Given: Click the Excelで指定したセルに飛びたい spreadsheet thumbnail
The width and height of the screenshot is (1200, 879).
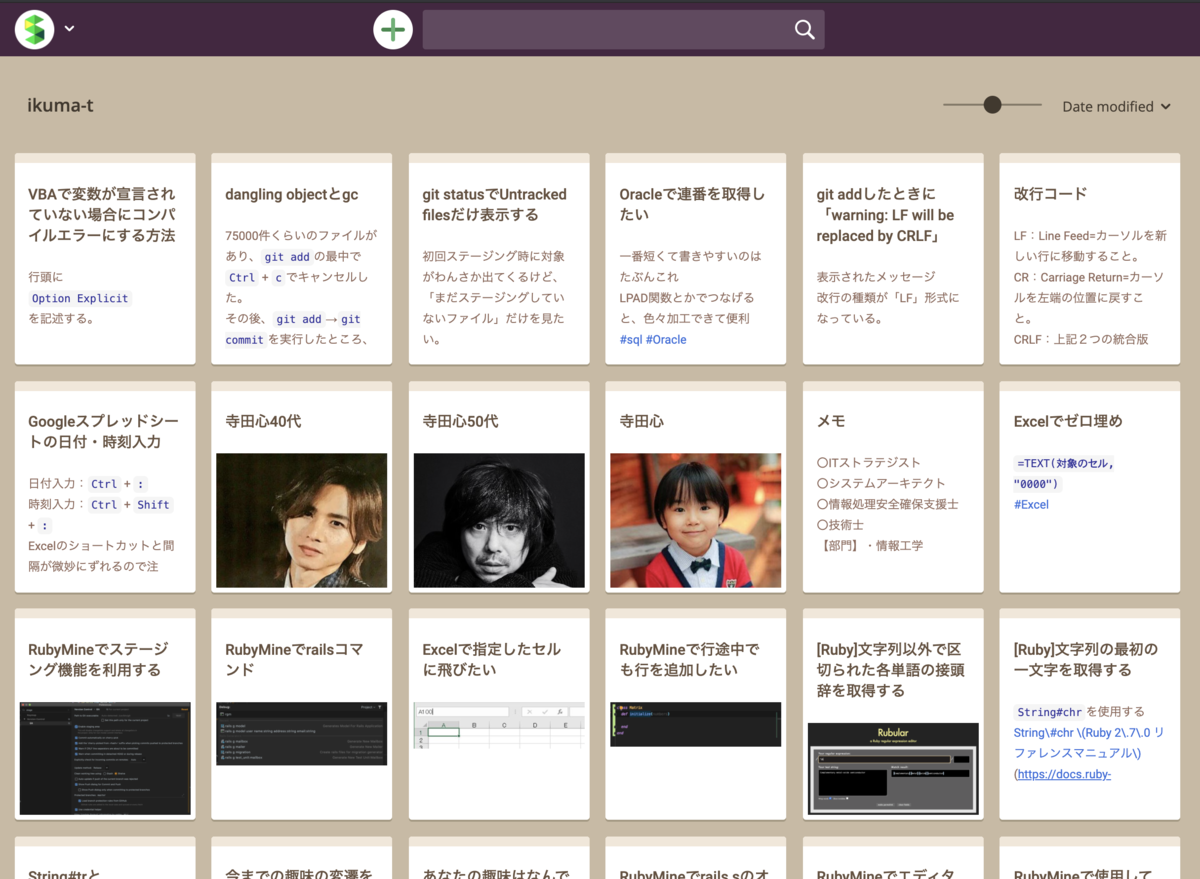Looking at the screenshot, I should 499,725.
